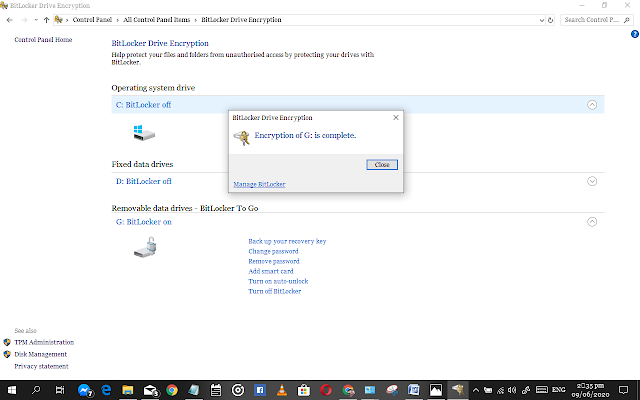Click active BitLocker taskbar icon
Image resolution: width=640 pixels, height=400 pixels.
pyautogui.click(x=458, y=390)
